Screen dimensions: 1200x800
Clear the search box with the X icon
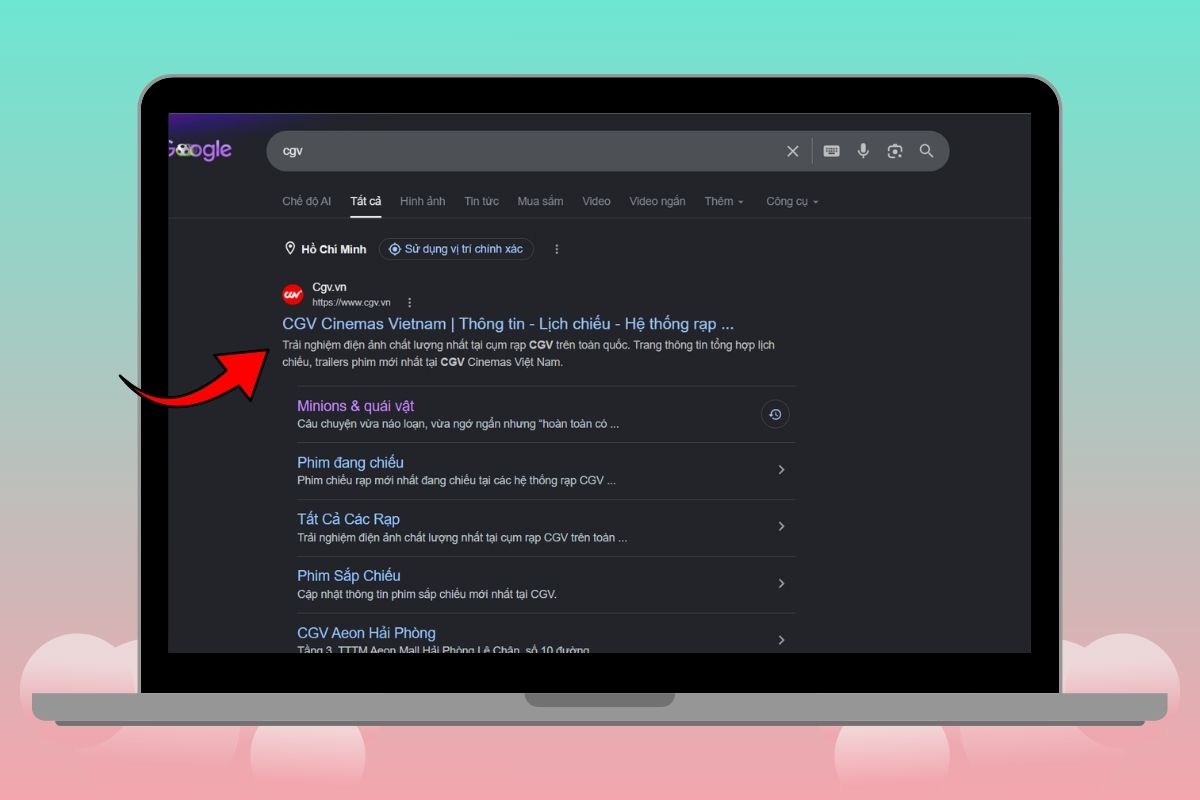[793, 151]
